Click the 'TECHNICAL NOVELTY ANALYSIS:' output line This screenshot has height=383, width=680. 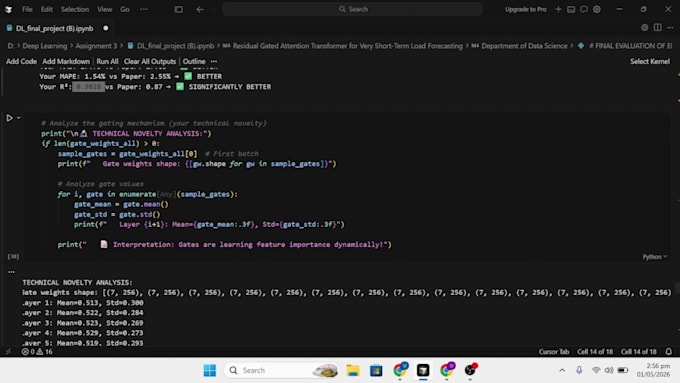pos(78,283)
